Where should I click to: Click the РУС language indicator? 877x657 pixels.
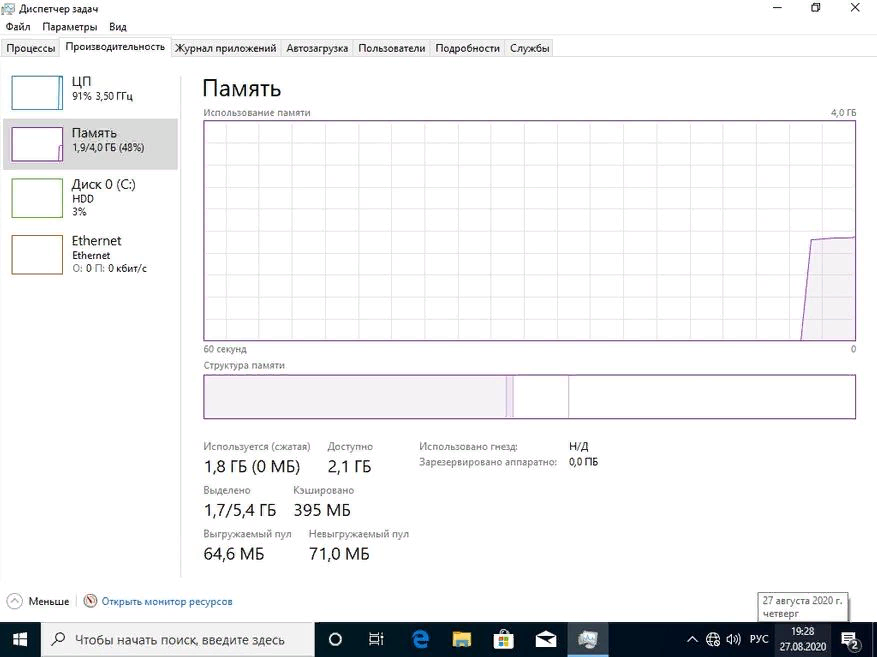759,639
